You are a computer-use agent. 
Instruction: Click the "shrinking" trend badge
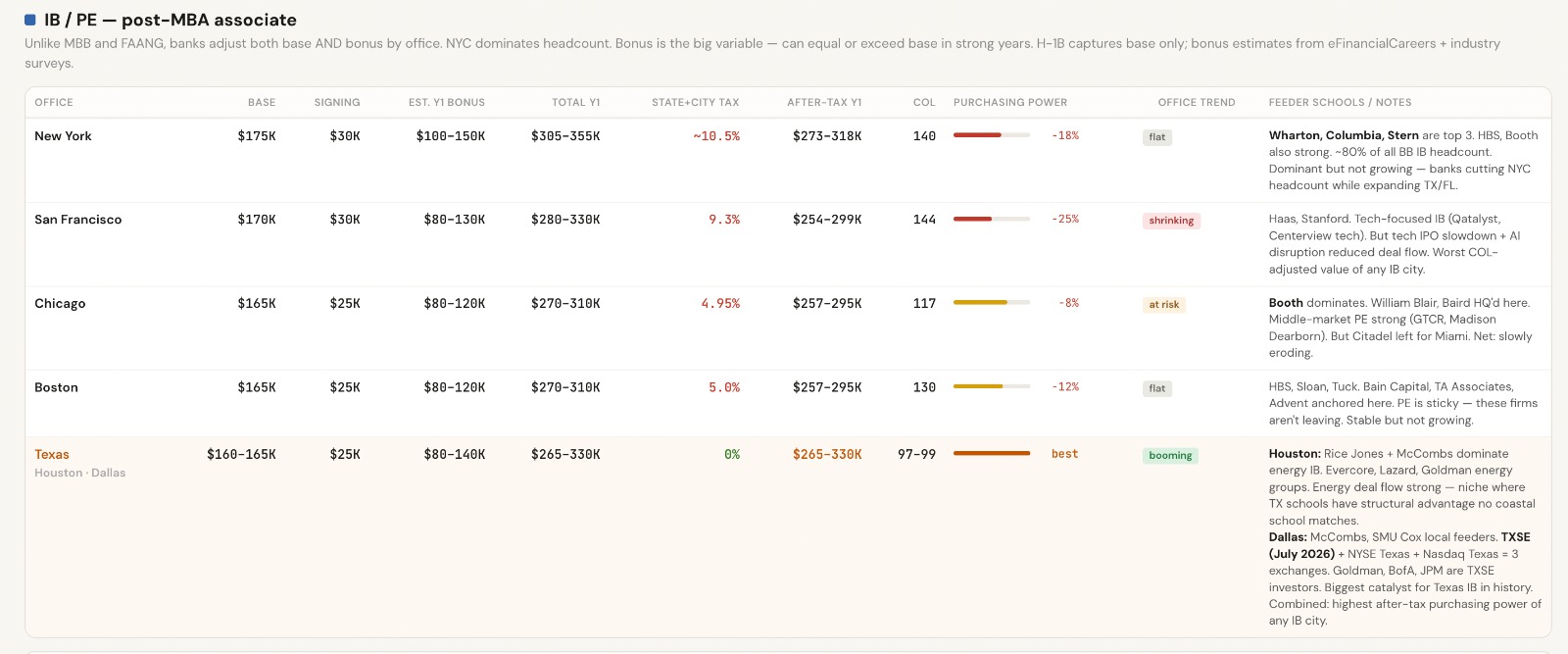coord(1171,221)
